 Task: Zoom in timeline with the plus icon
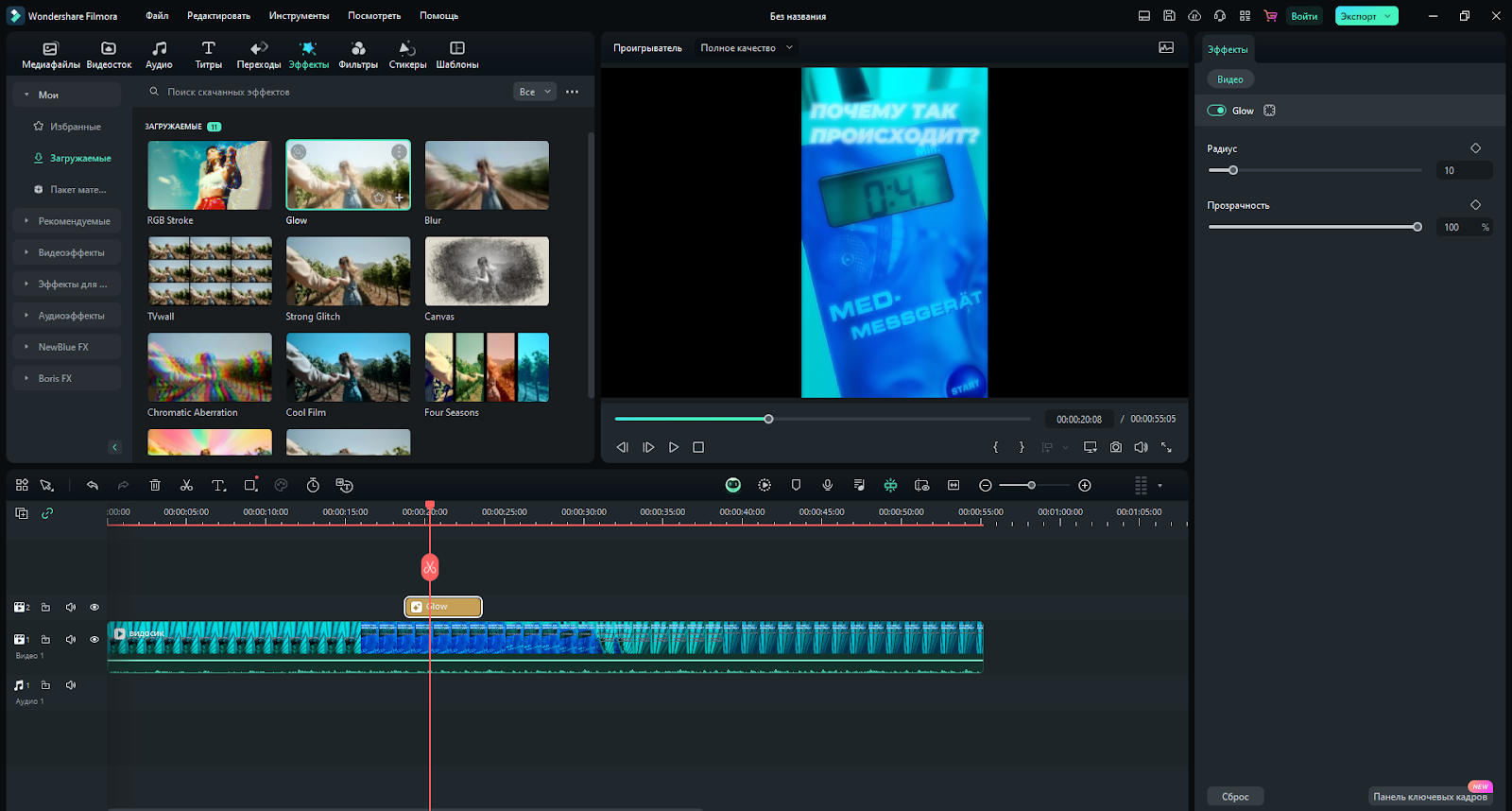(x=1085, y=485)
